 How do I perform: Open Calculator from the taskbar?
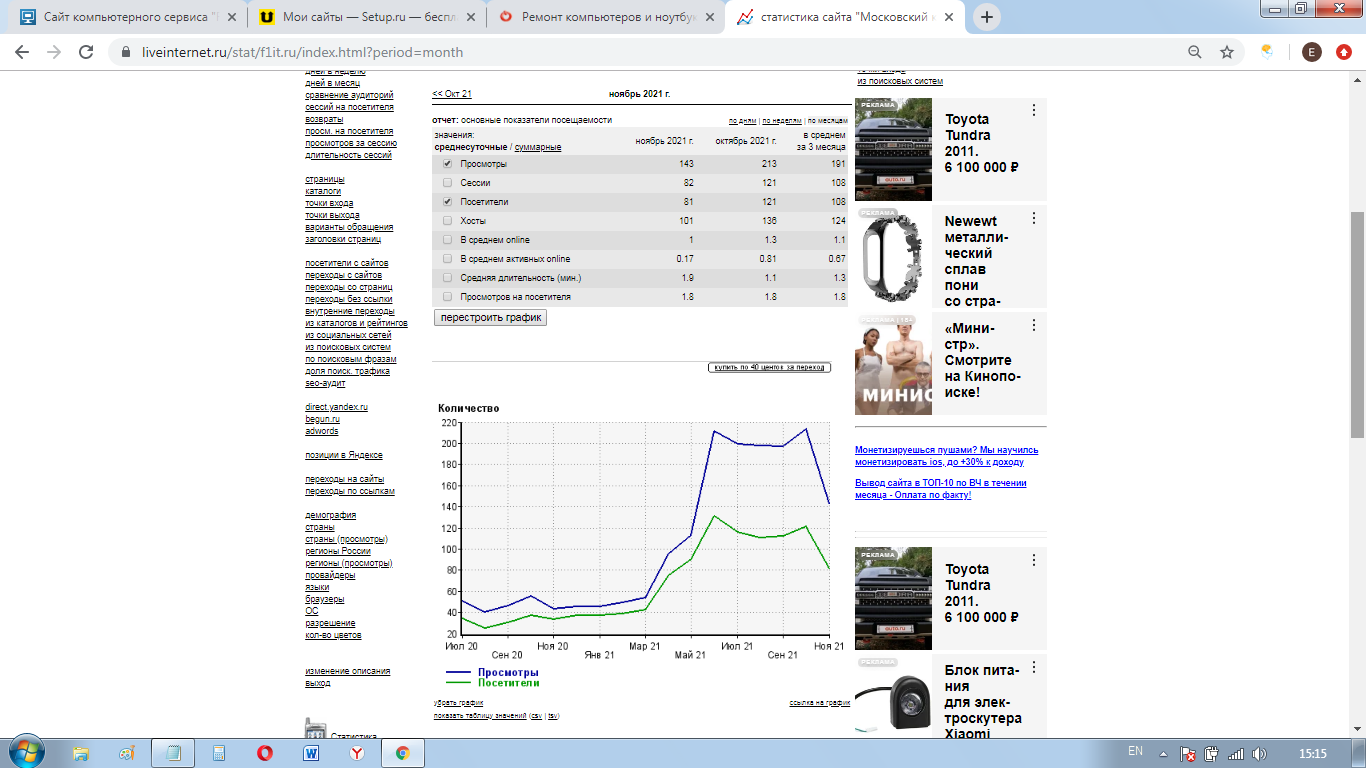point(219,753)
